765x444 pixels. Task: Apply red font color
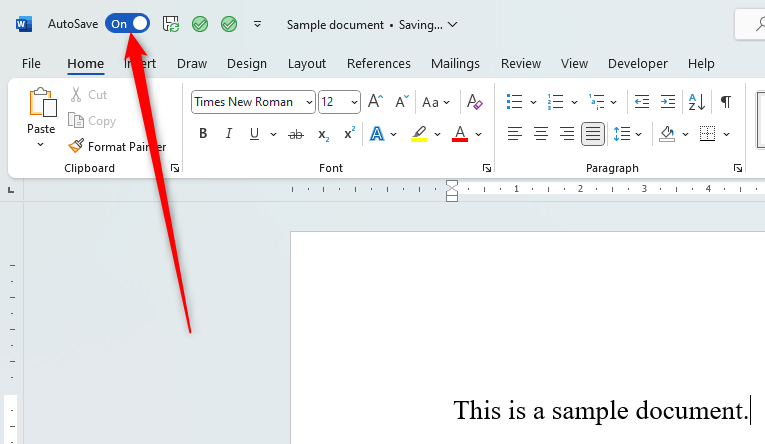(460, 133)
